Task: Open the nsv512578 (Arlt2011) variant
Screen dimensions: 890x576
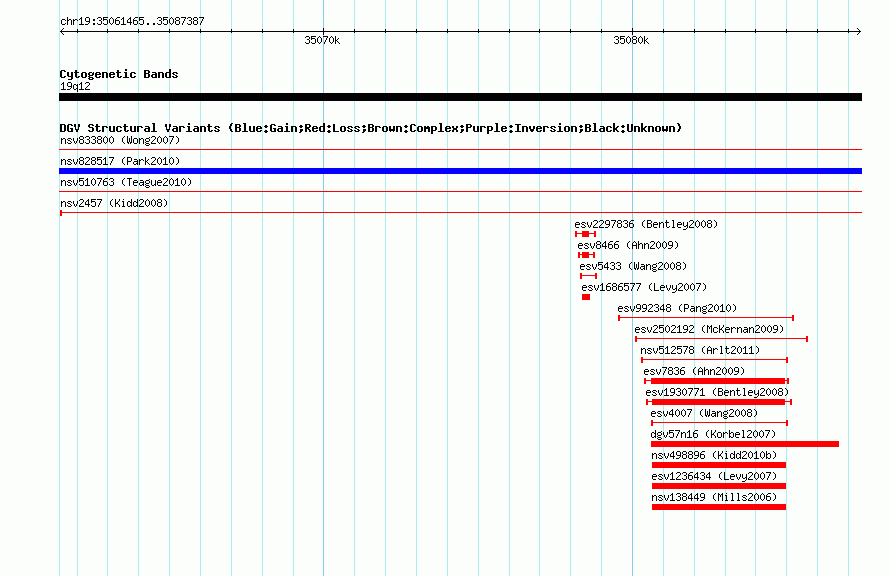Action: (x=700, y=350)
